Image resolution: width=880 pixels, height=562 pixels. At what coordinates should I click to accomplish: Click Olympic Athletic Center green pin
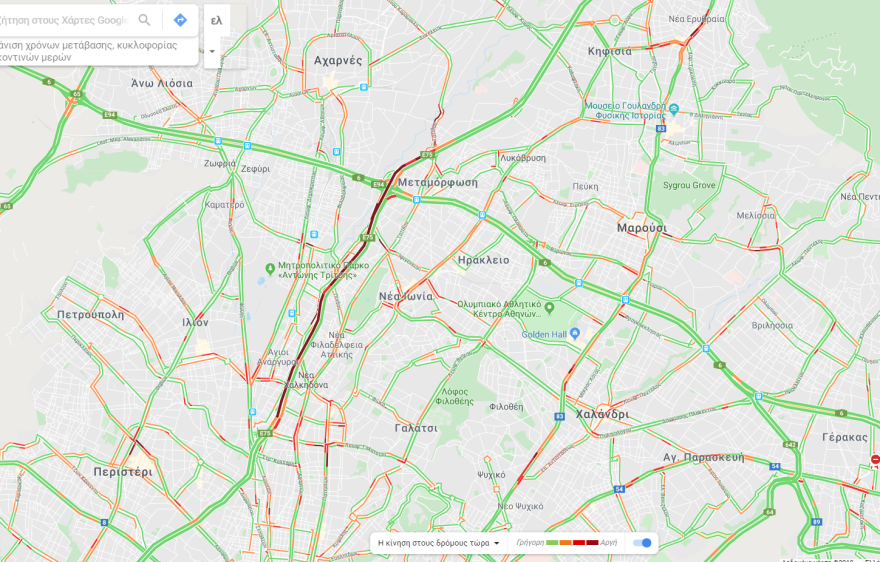tap(549, 308)
